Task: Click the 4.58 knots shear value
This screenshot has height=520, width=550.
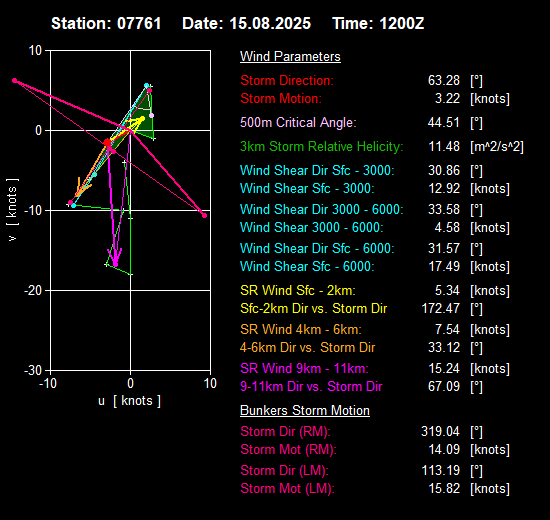Action: (x=447, y=227)
